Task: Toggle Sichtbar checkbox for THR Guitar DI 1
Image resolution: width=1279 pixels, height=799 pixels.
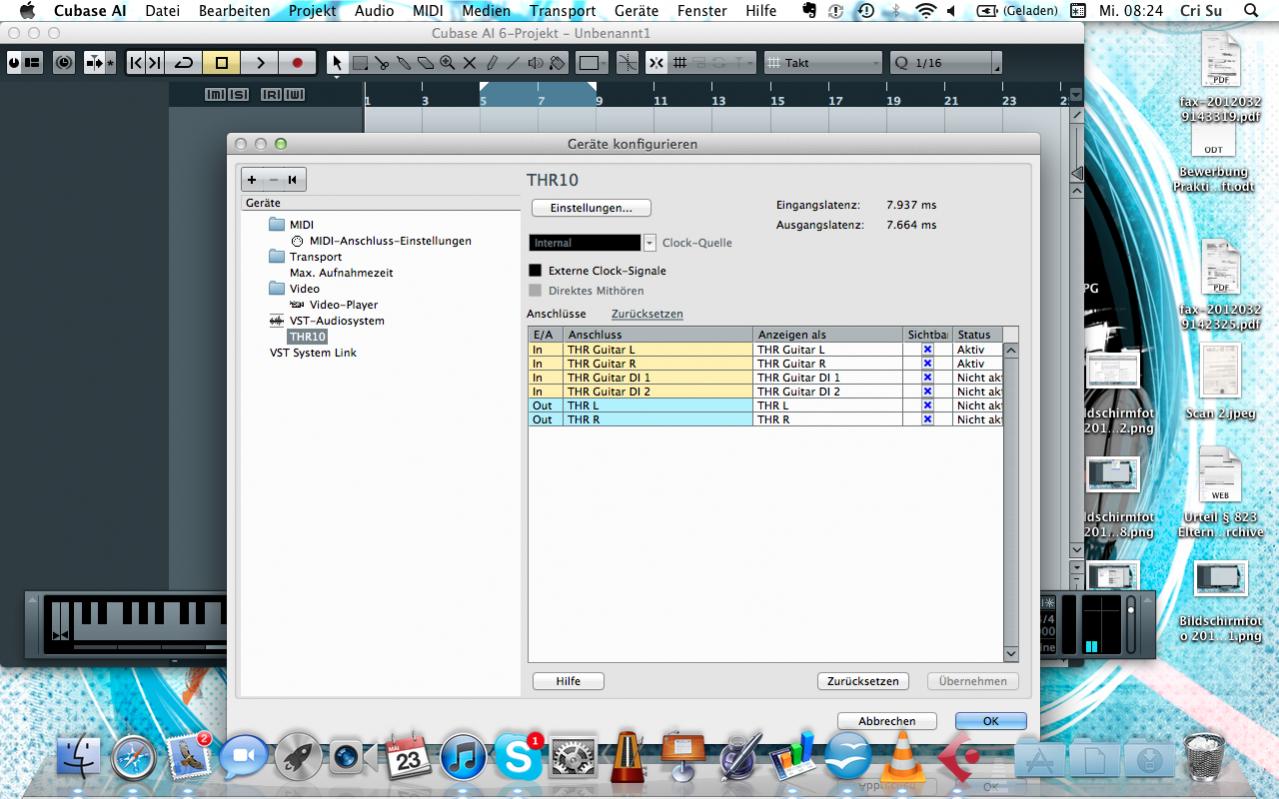Action: 928,378
